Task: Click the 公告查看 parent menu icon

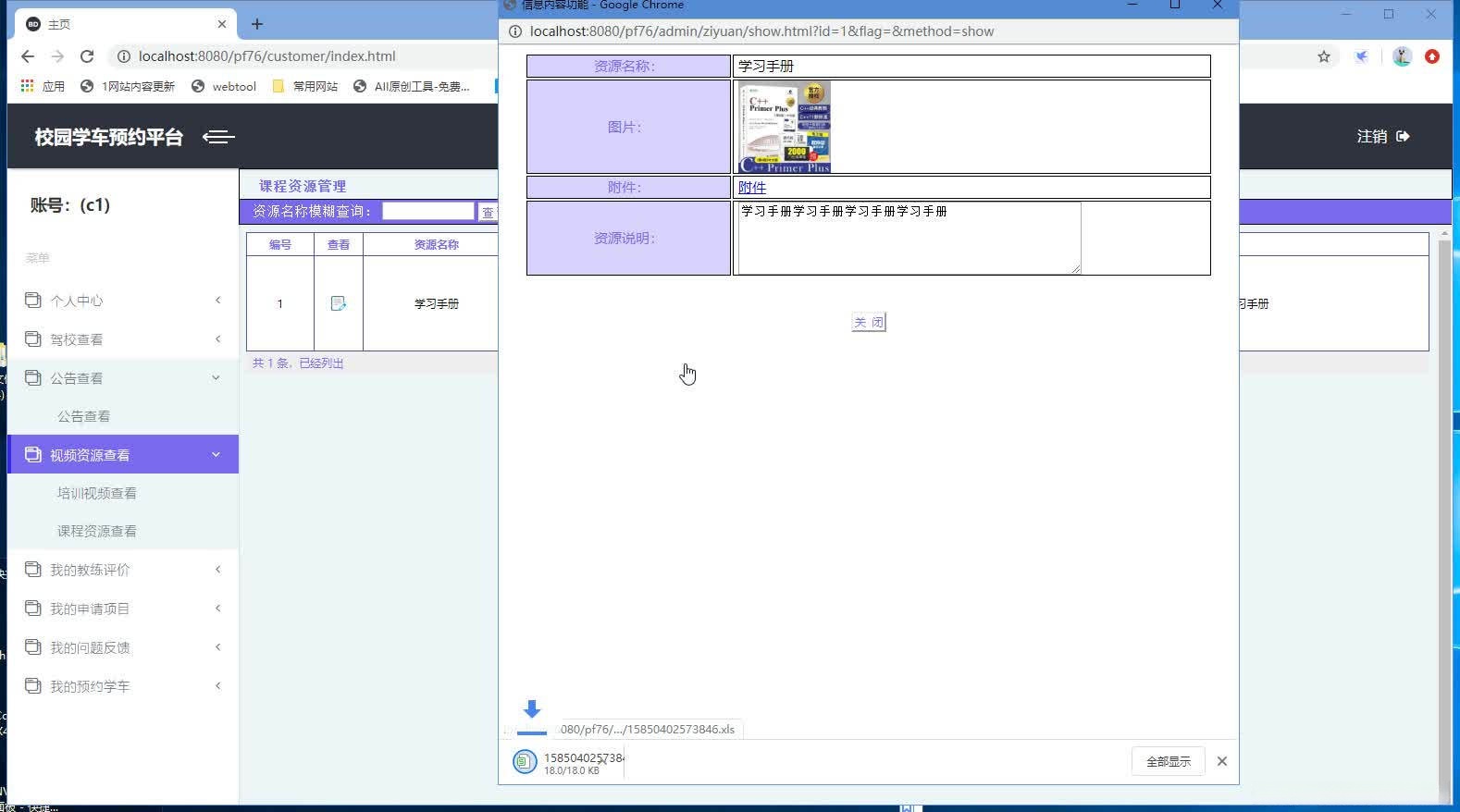Action: [33, 377]
